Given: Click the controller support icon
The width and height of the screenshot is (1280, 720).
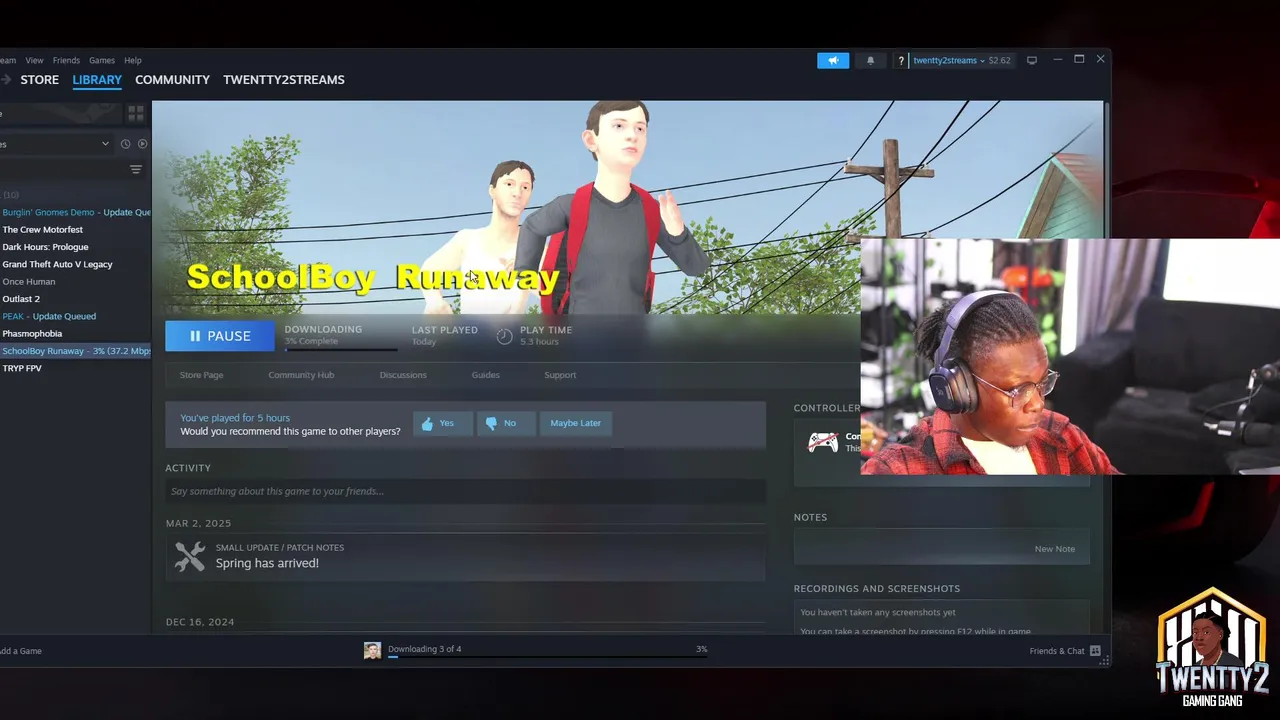Looking at the screenshot, I should click(x=823, y=442).
